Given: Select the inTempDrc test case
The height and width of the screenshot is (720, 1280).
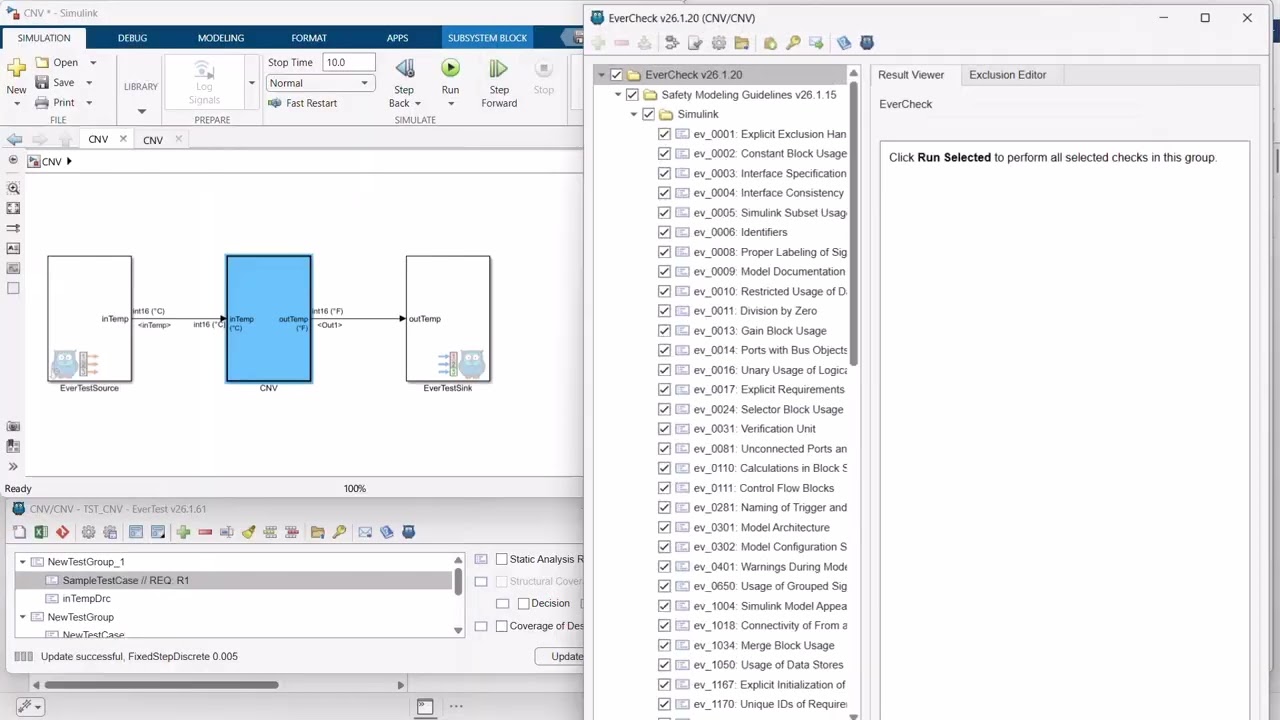Looking at the screenshot, I should pos(86,598).
